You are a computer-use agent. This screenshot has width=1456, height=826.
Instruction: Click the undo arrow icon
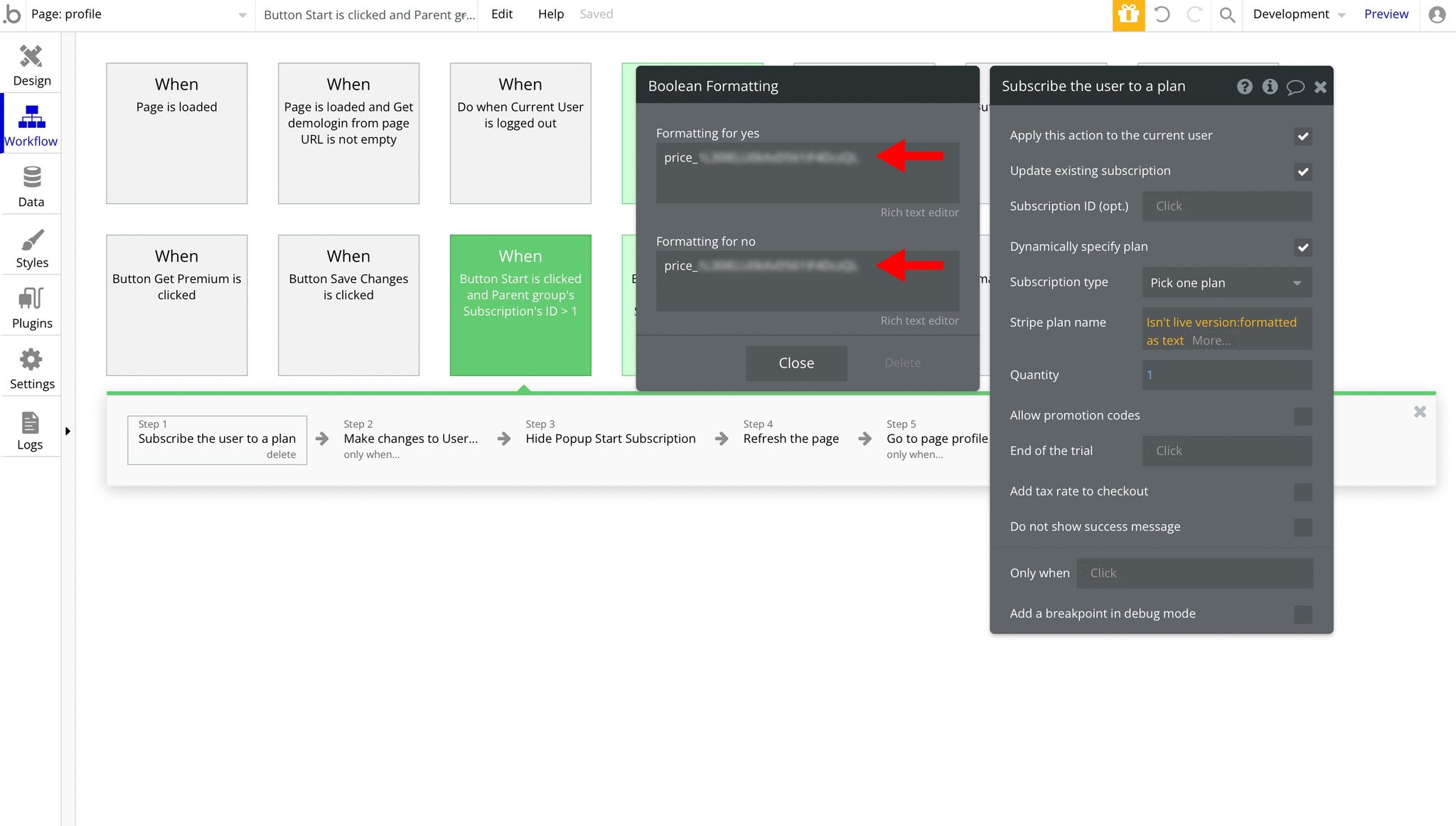point(1162,14)
